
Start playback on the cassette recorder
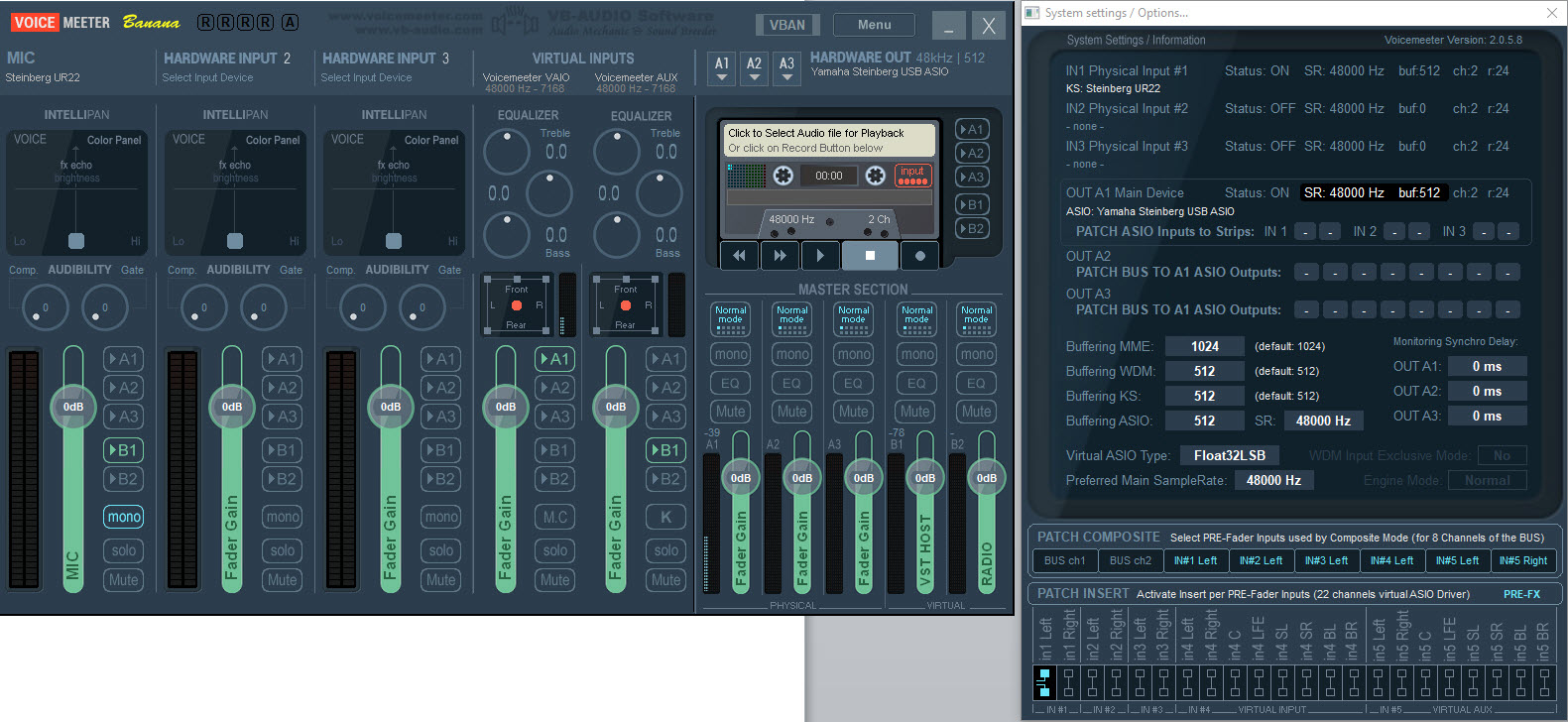coord(820,256)
